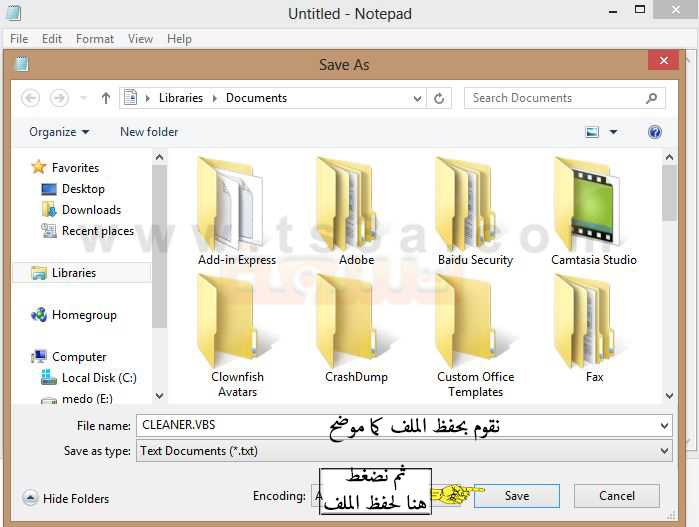Click the Save button

(x=516, y=496)
